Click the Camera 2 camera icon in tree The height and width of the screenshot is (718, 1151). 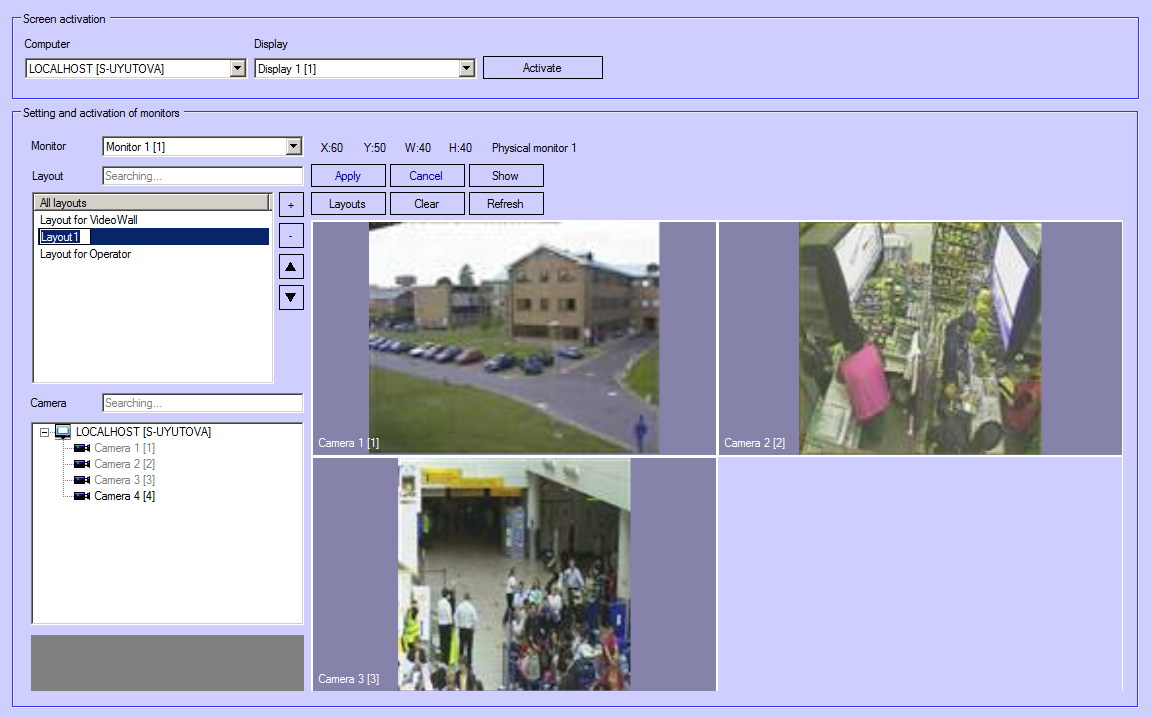tap(82, 464)
